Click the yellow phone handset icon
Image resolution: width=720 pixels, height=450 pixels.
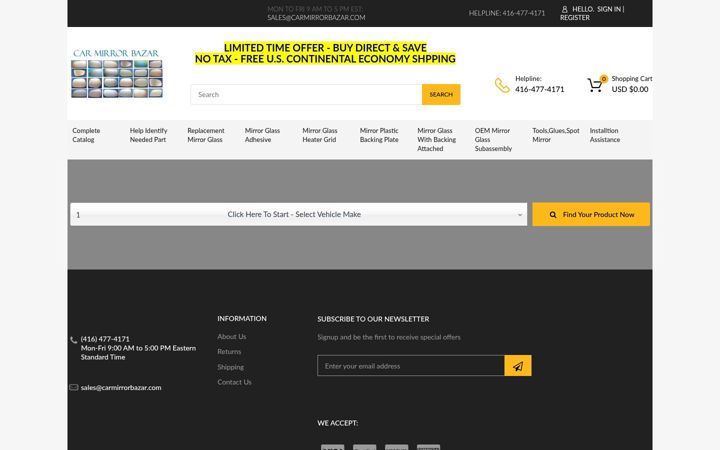(502, 85)
